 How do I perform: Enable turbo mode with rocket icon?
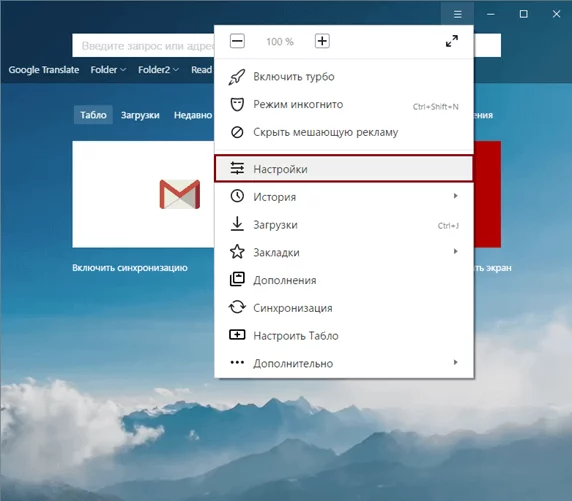click(237, 77)
